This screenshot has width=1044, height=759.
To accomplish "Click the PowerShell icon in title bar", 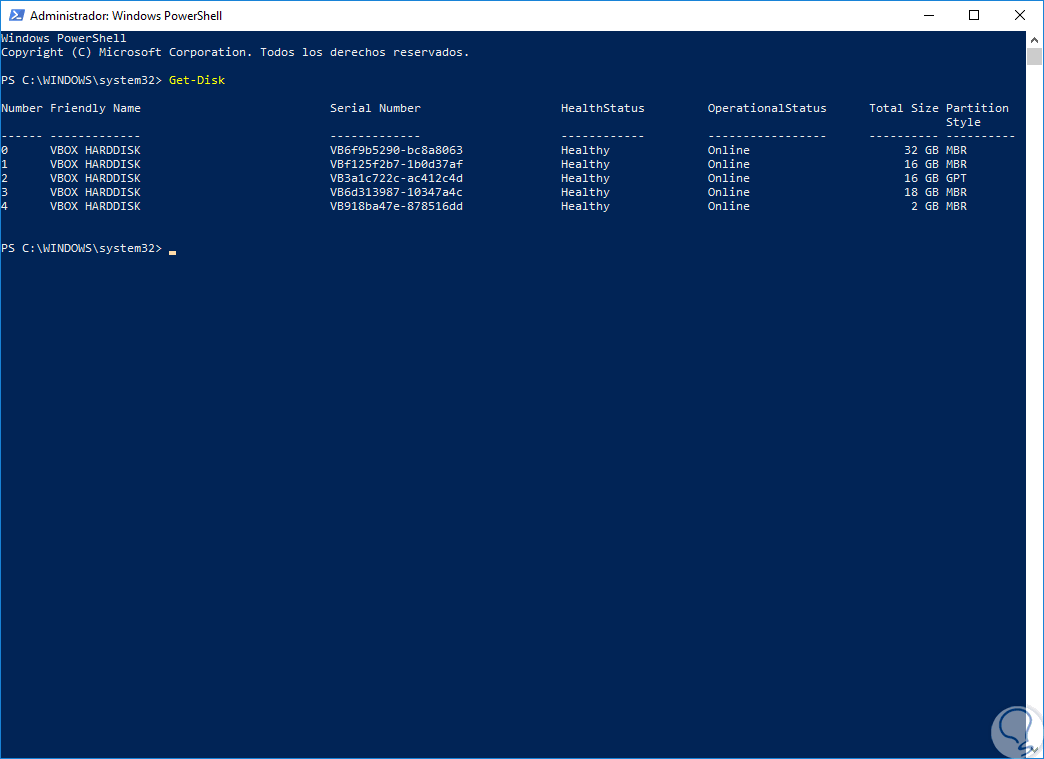I will point(17,15).
